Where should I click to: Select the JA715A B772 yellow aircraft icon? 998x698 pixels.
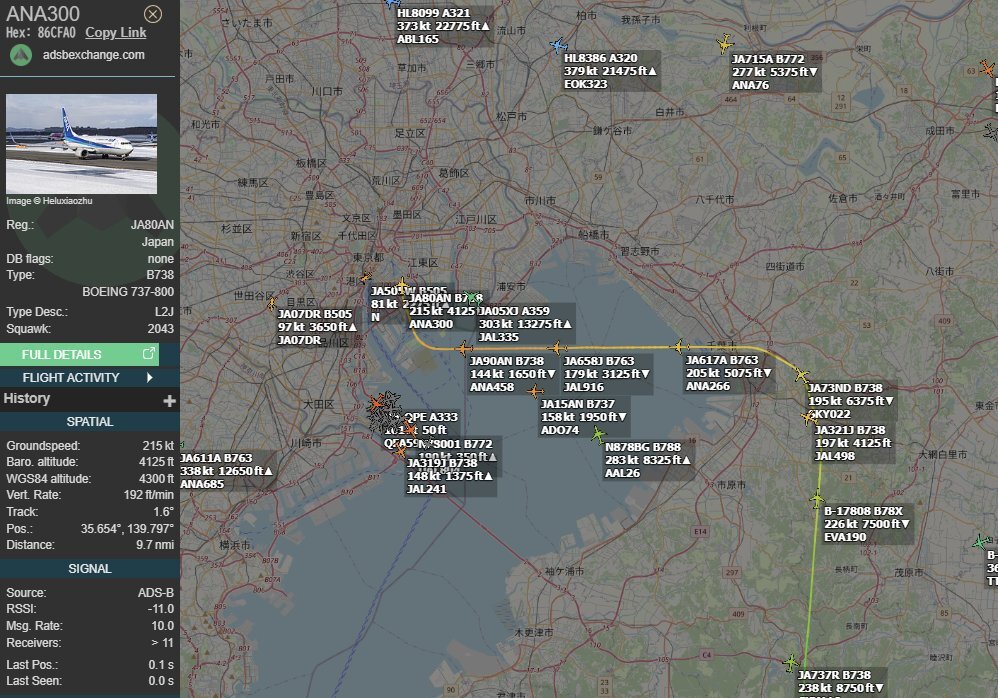click(724, 44)
